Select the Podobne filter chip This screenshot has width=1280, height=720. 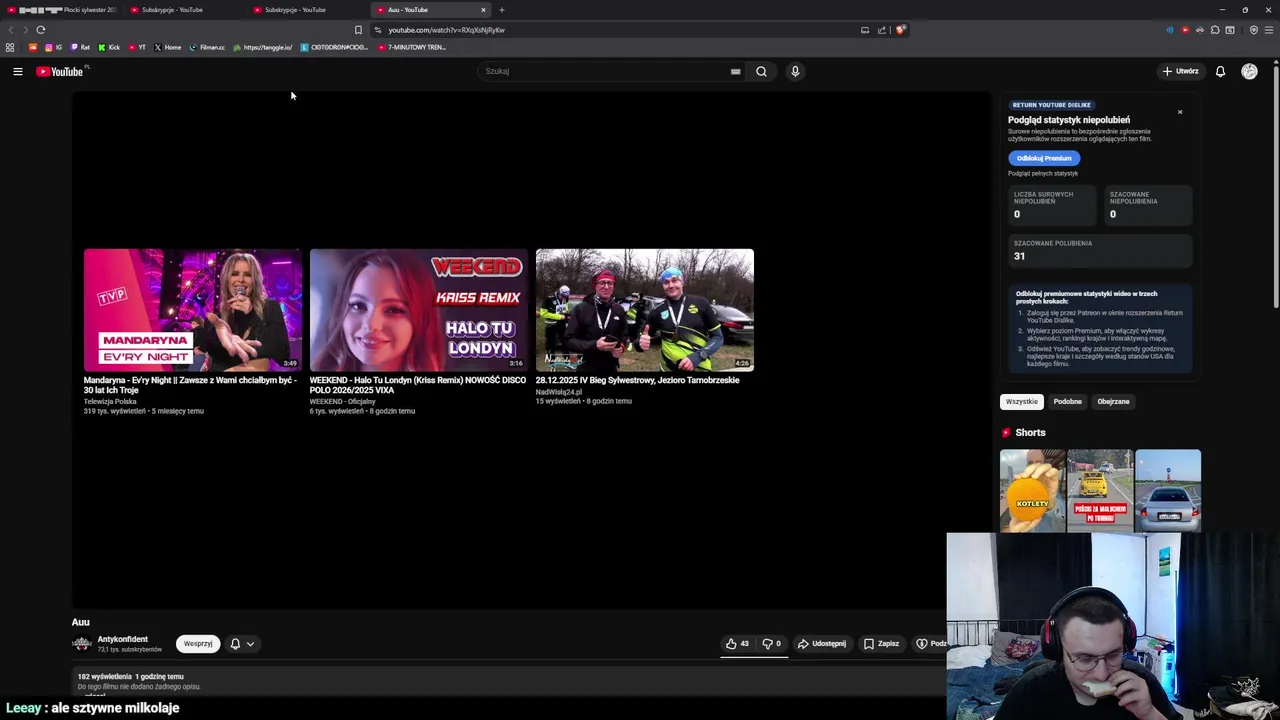(1067, 401)
